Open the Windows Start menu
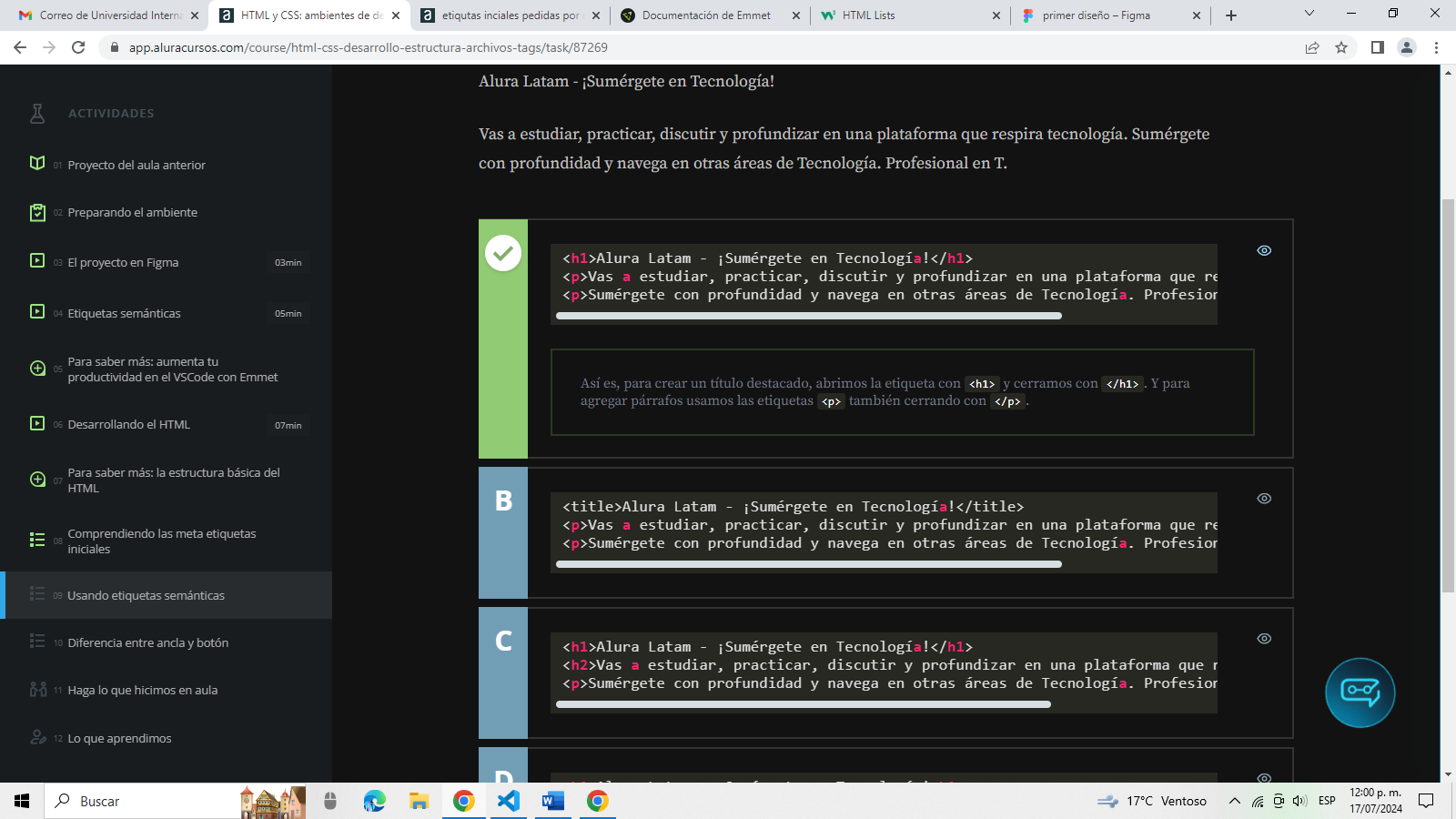The height and width of the screenshot is (819, 1456). pos(22,801)
